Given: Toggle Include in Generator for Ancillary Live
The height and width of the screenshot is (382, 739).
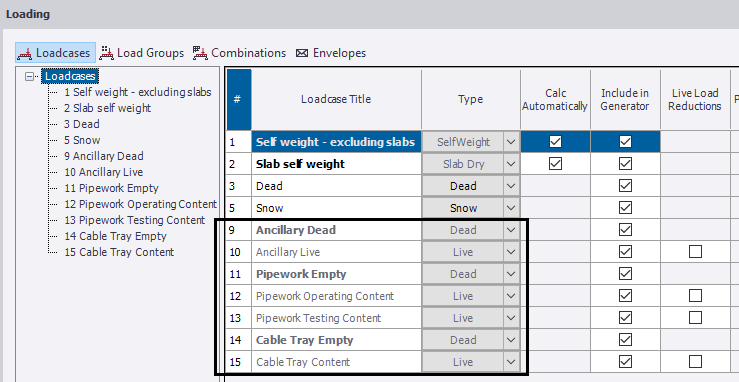Looking at the screenshot, I should pyautogui.click(x=625, y=252).
